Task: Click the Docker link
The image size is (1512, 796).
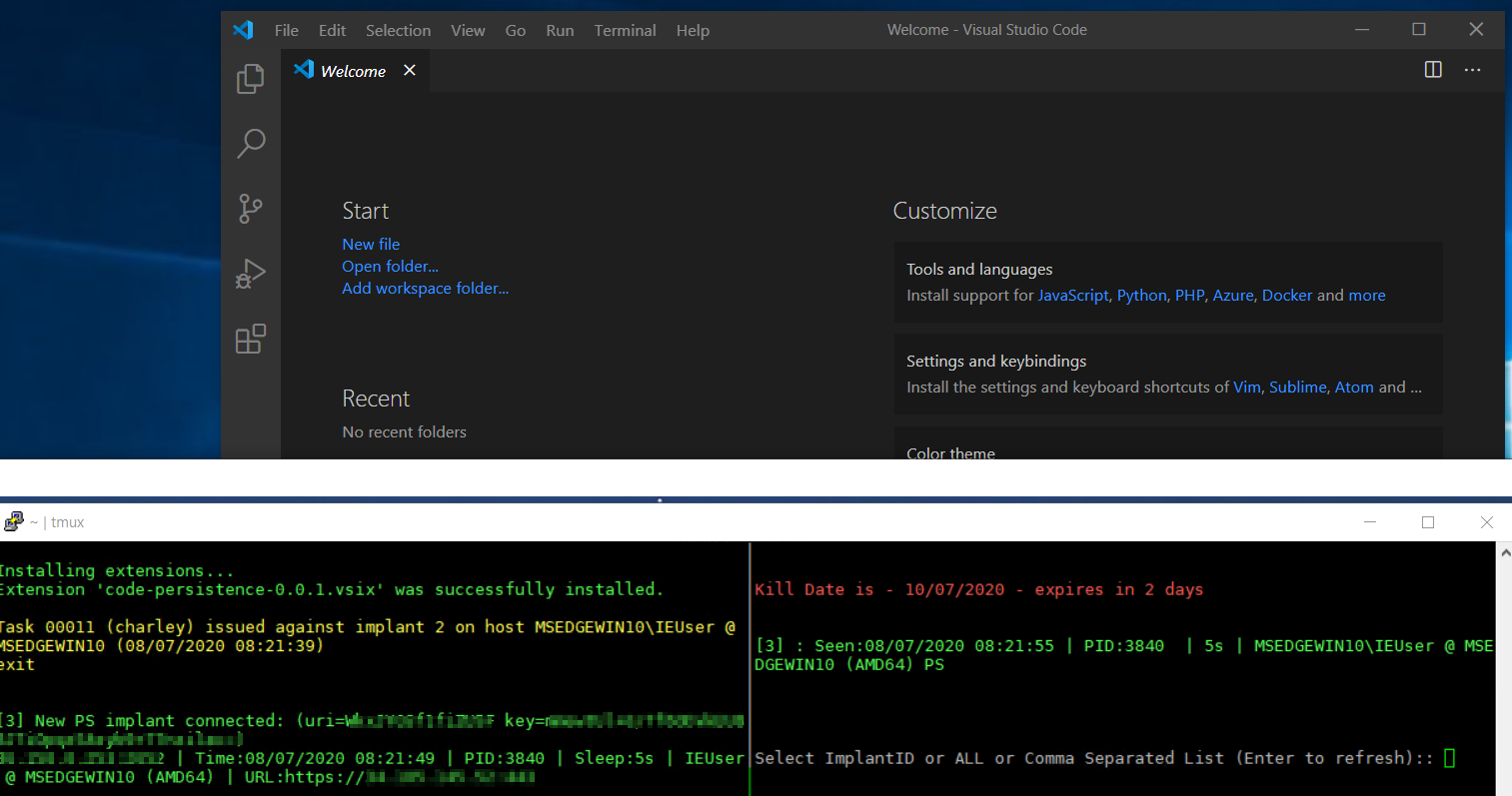Action: [1287, 295]
